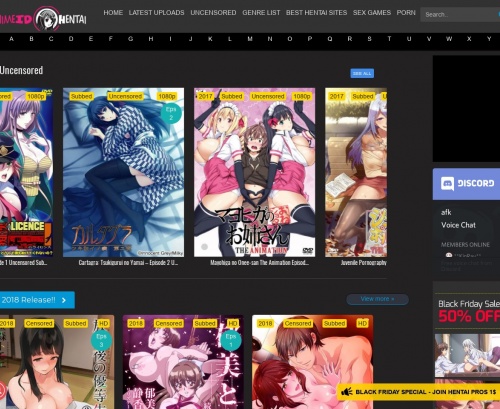Focus the Search input field
This screenshot has width=500, height=409.
pos(460,15)
